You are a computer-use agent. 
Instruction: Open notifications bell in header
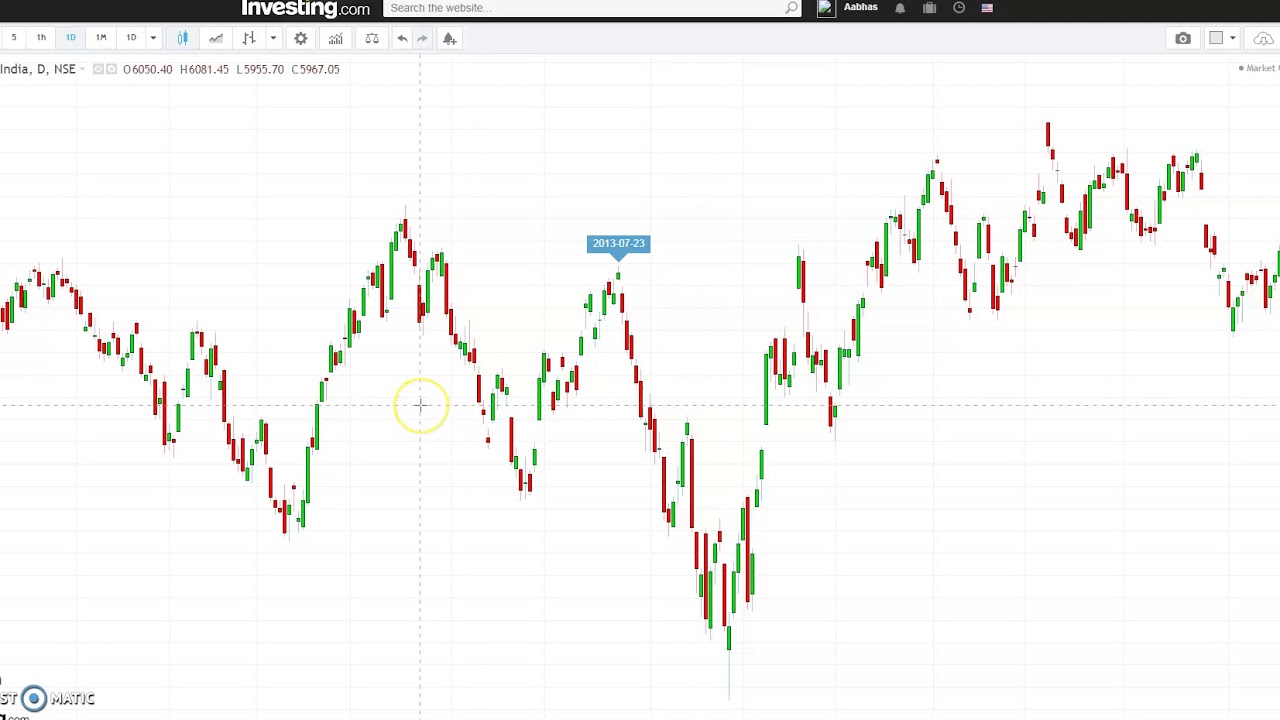(900, 8)
